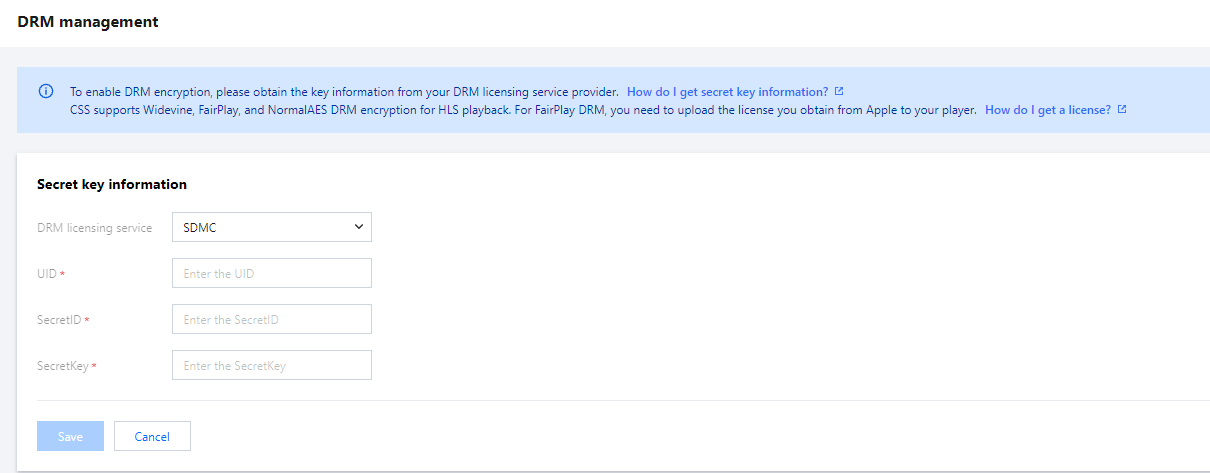Click the "DRM management" page title
The image size is (1210, 473).
pos(88,21)
